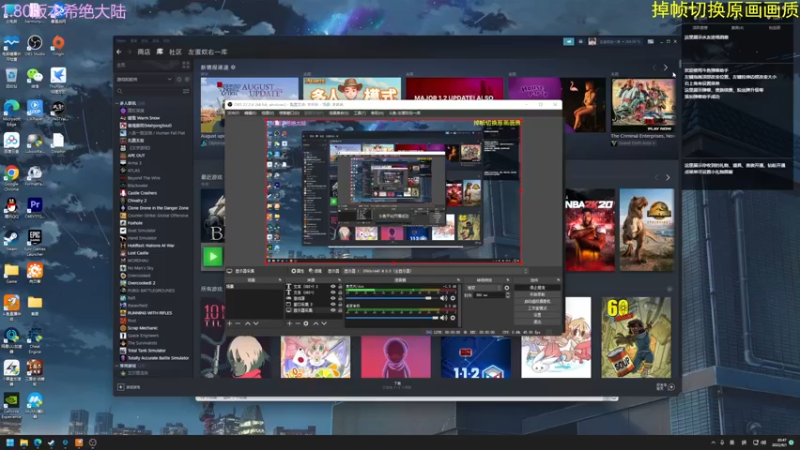Open GeForce Experience desktop icon
Image resolution: width=800 pixels, height=450 pixels.
click(x=11, y=406)
